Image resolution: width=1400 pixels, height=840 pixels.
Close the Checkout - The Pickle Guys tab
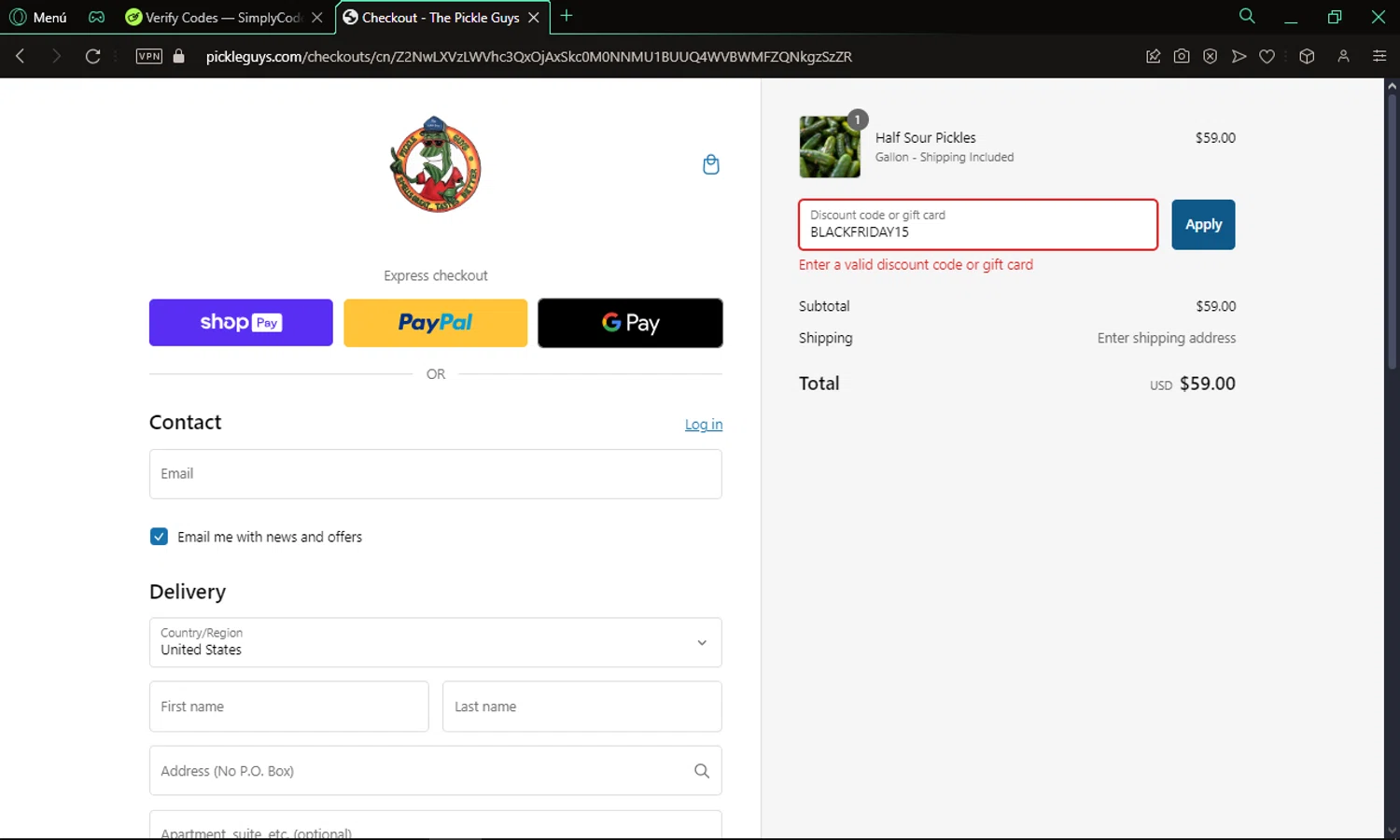pyautogui.click(x=534, y=17)
